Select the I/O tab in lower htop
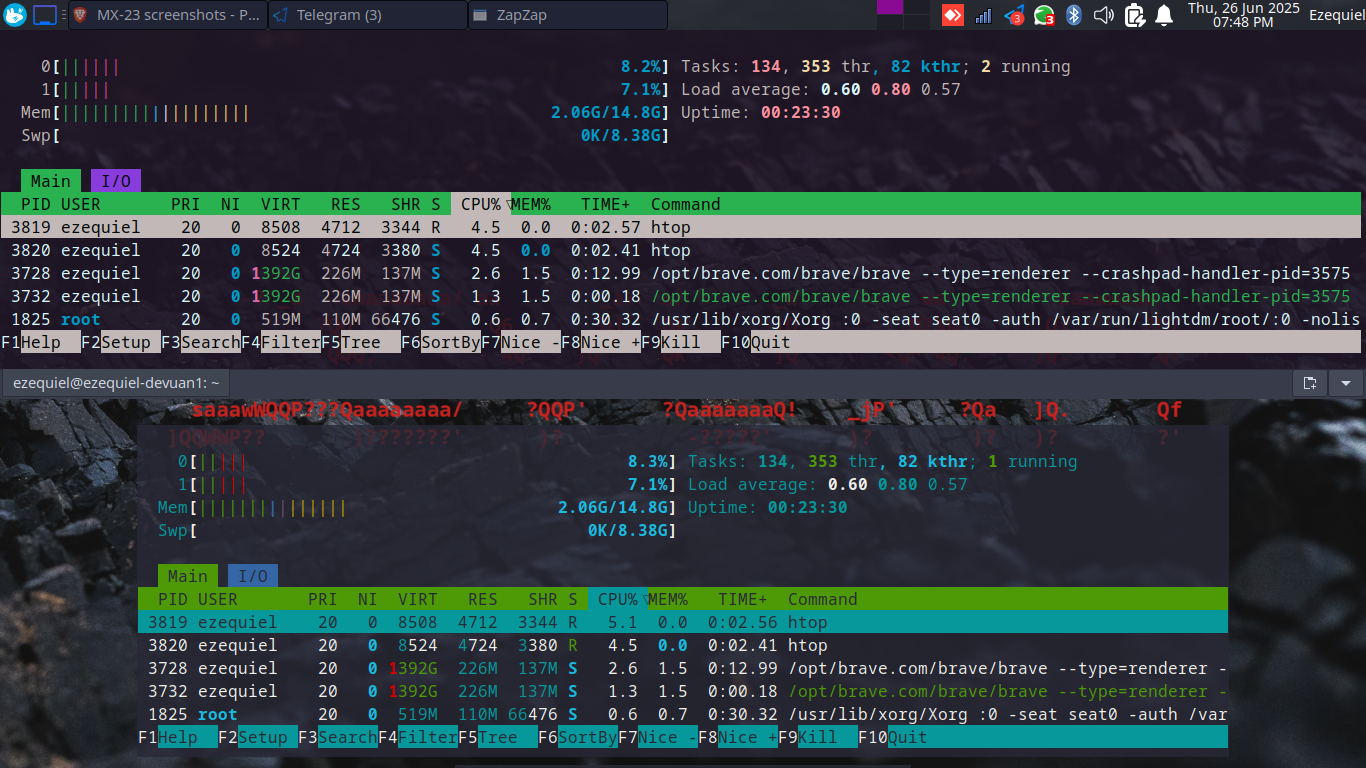This screenshot has height=768, width=1366. pos(253,576)
